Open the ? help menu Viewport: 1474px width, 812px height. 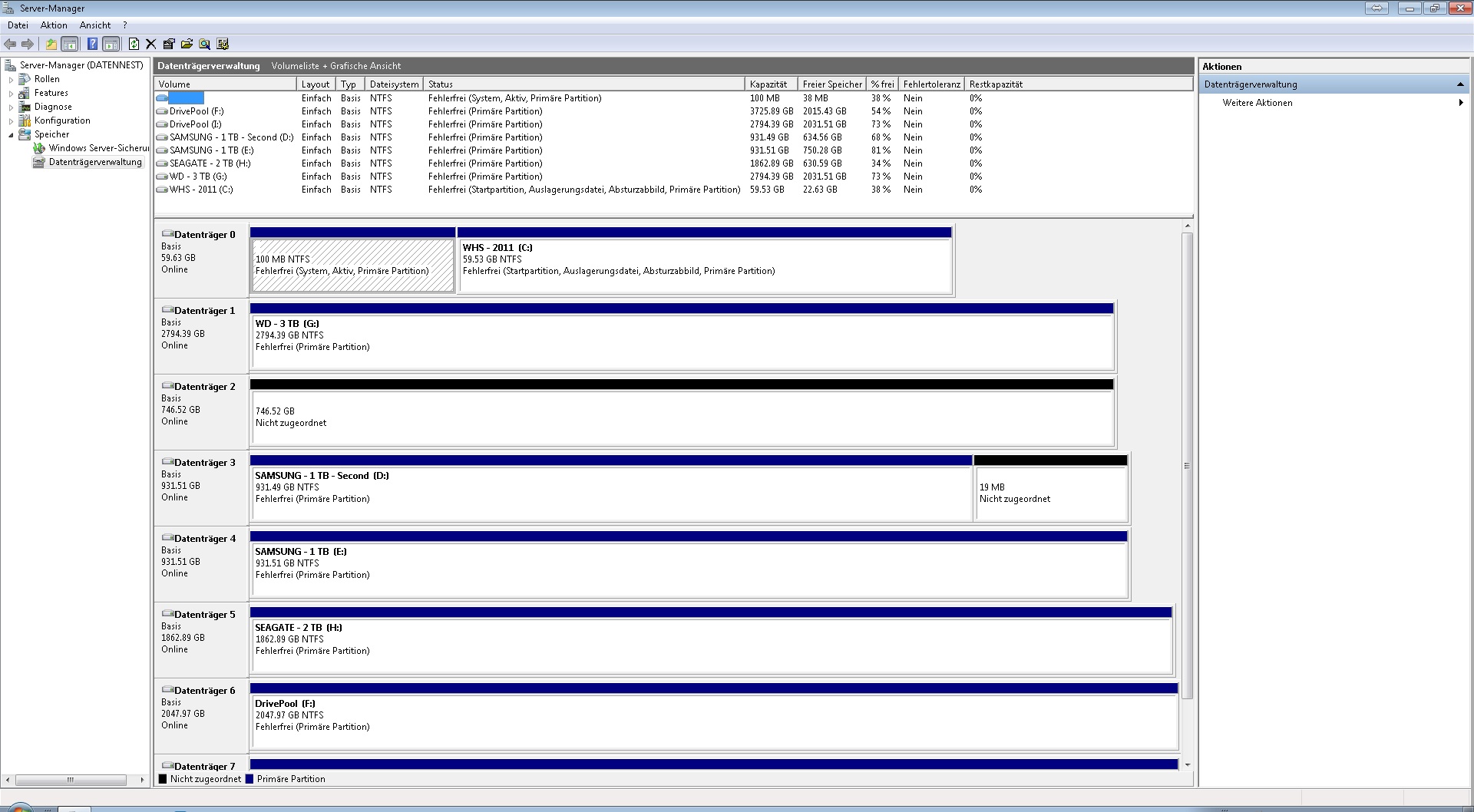tap(125, 25)
